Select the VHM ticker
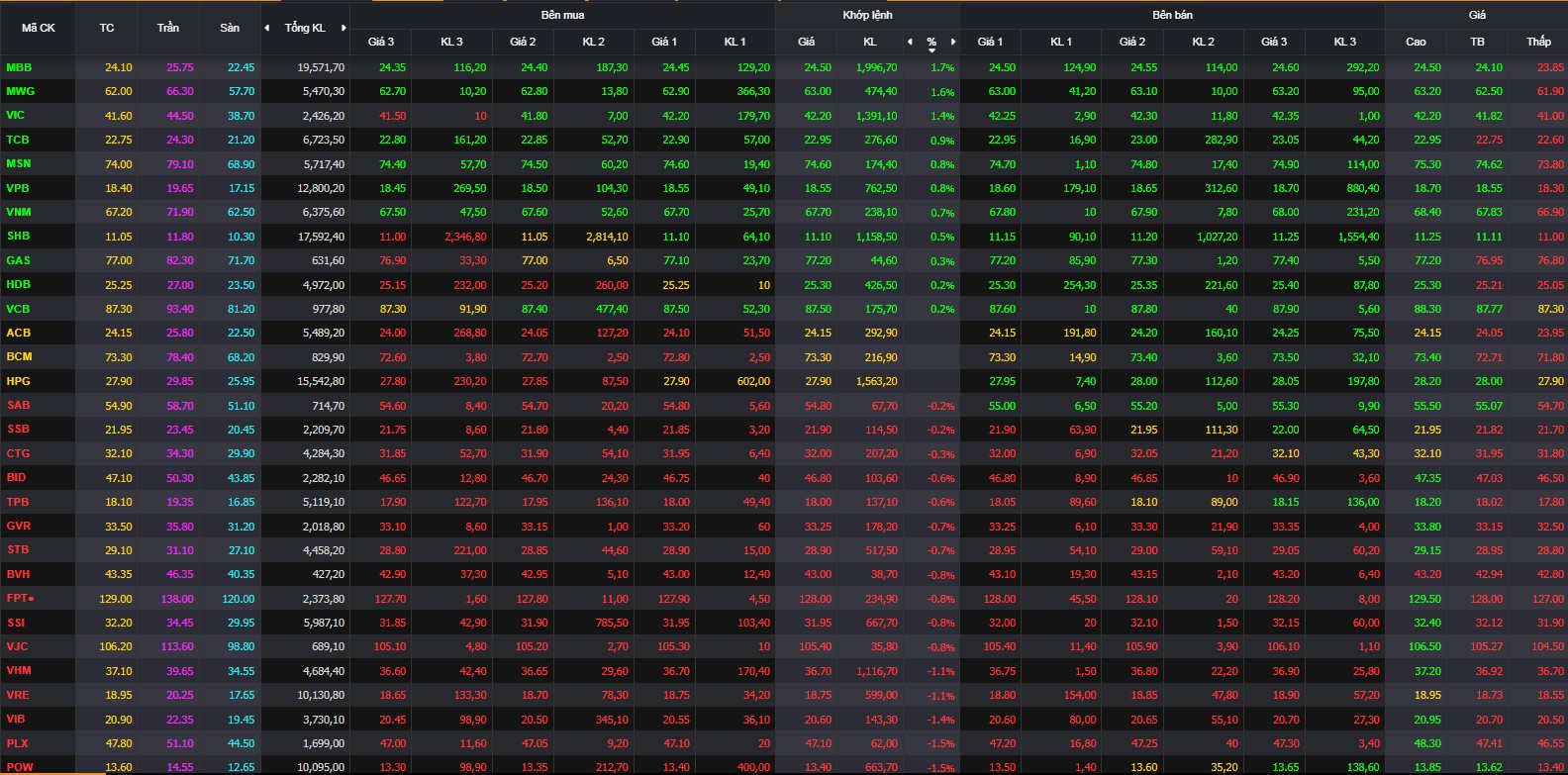This screenshot has width=1568, height=775. tap(19, 670)
